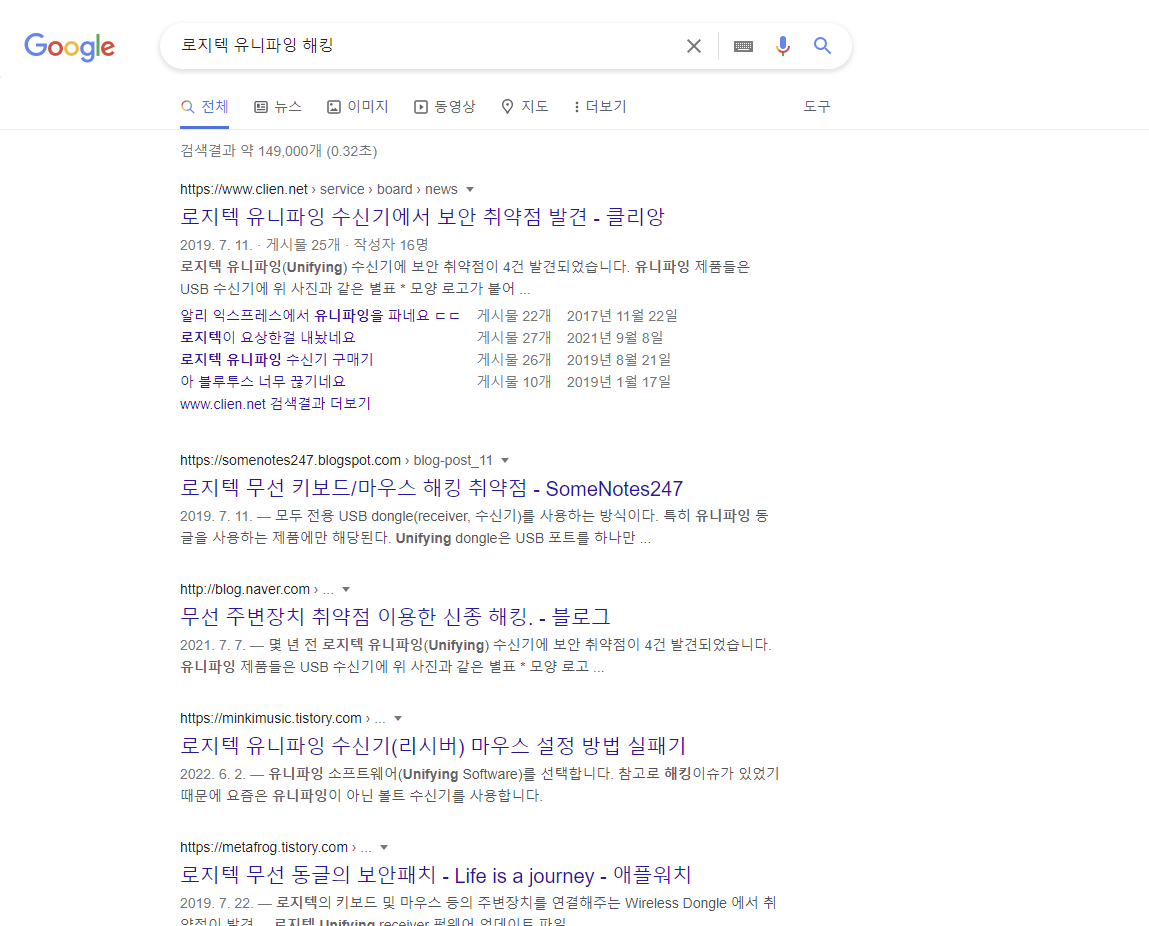Open sublink 알리 익스프레스에서 유니파잉을 파네요
The image size is (1149, 926).
319,316
